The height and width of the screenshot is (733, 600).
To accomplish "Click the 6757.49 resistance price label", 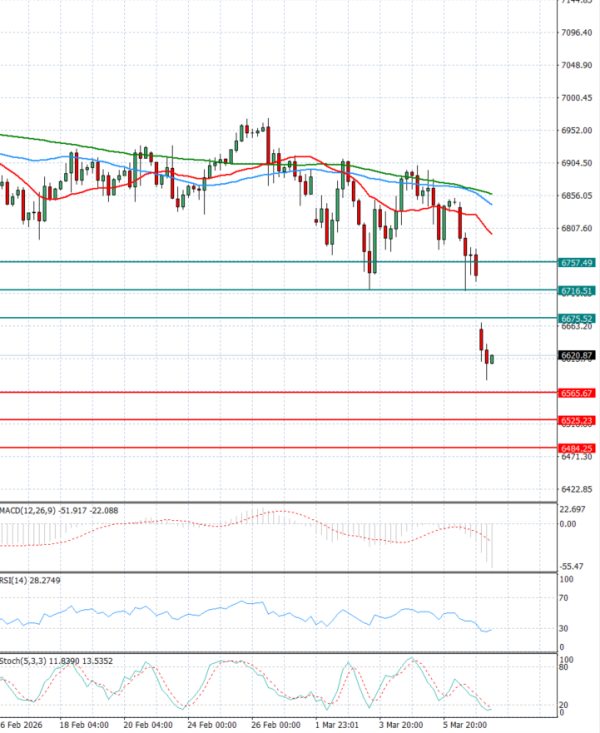I will (578, 262).
